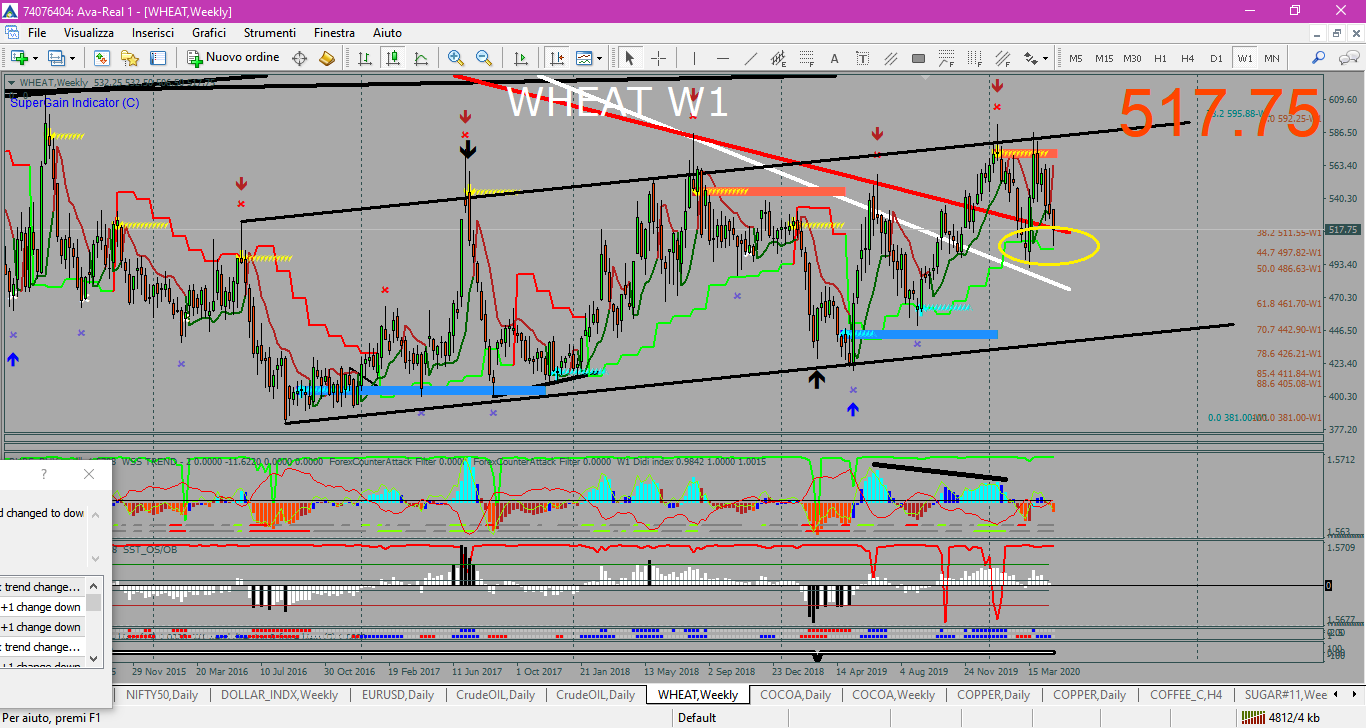
Task: Switch to NIFTY50,Daily chart tab
Action: [x=162, y=694]
